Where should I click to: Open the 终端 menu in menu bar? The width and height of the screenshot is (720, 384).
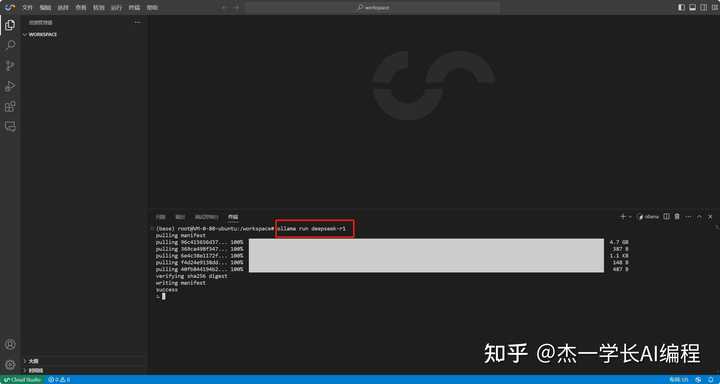tap(134, 8)
